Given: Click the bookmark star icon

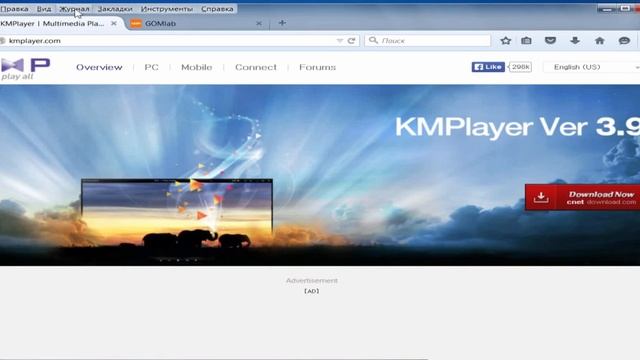Looking at the screenshot, I should tap(506, 40).
